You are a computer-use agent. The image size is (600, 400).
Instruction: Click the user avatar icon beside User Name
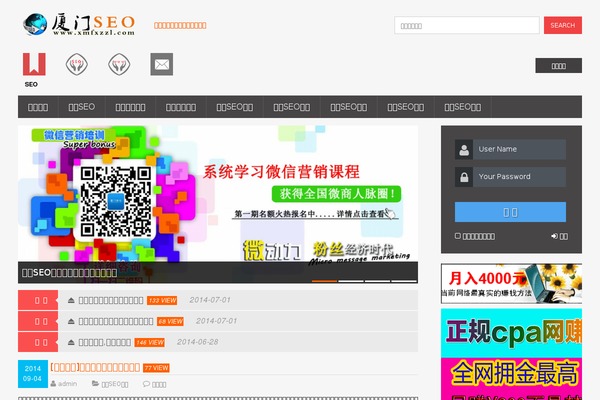tap(464, 149)
